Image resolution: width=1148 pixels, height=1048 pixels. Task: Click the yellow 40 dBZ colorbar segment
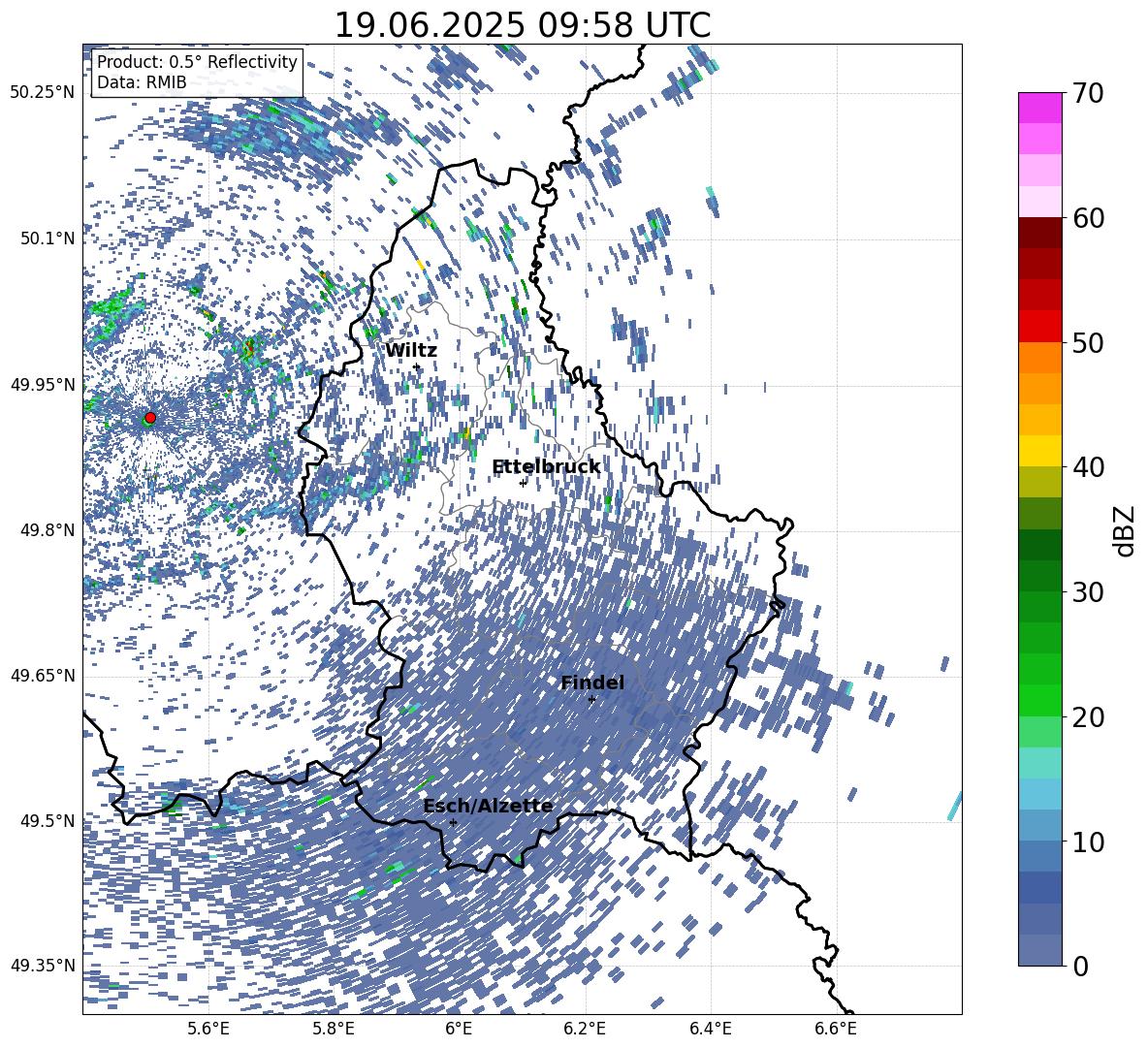(x=1040, y=451)
